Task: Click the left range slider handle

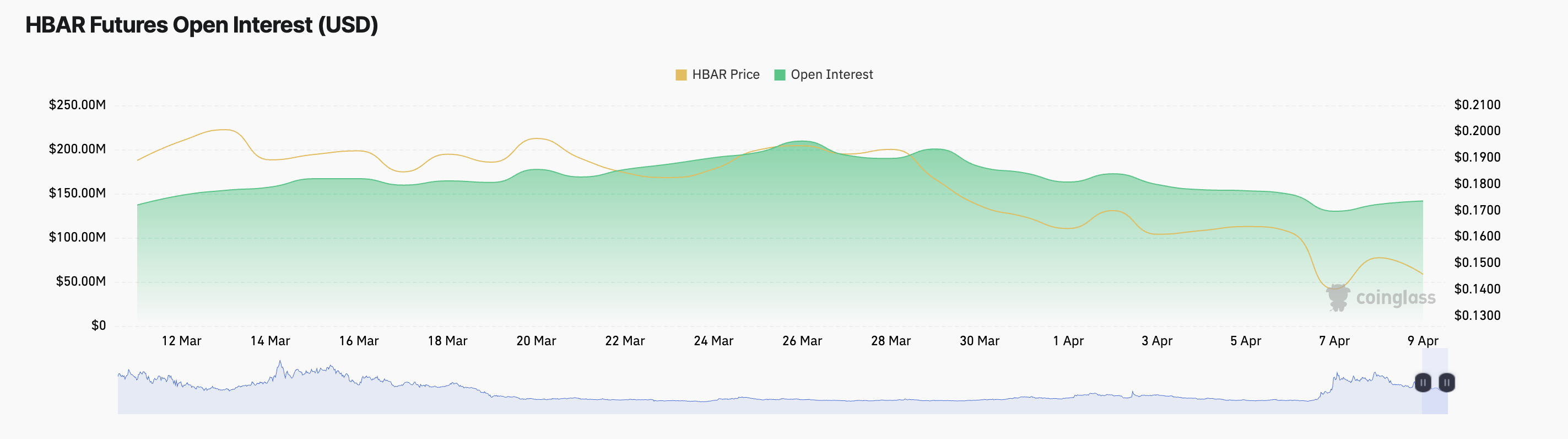Action: coord(1423,382)
